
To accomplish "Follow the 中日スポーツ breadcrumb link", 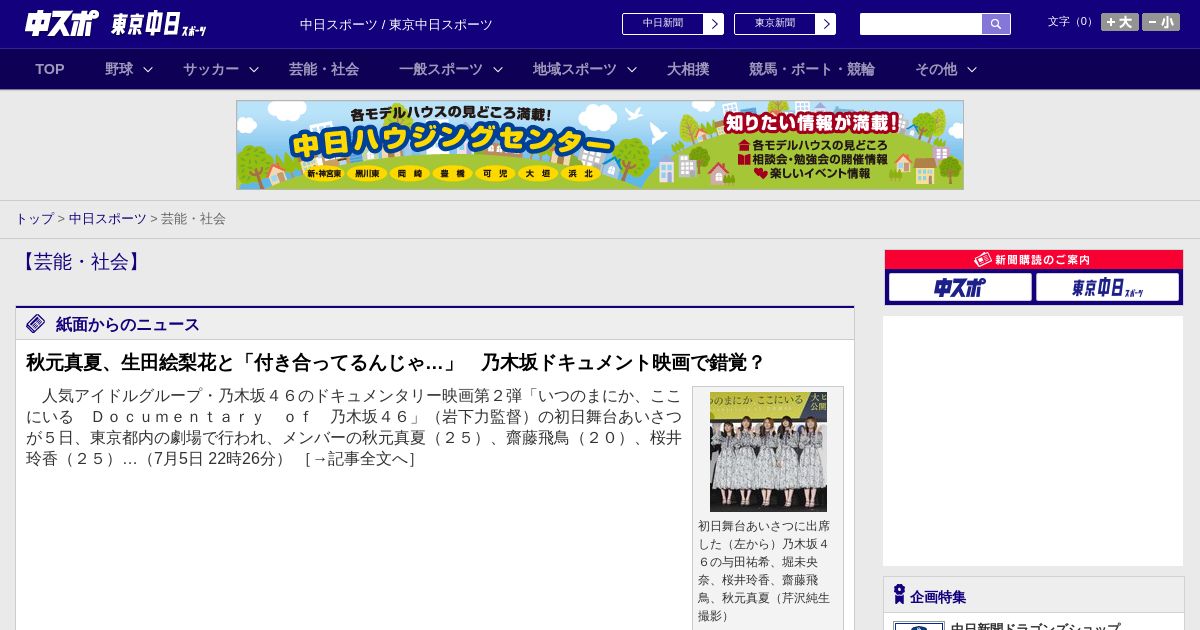I will tap(108, 218).
